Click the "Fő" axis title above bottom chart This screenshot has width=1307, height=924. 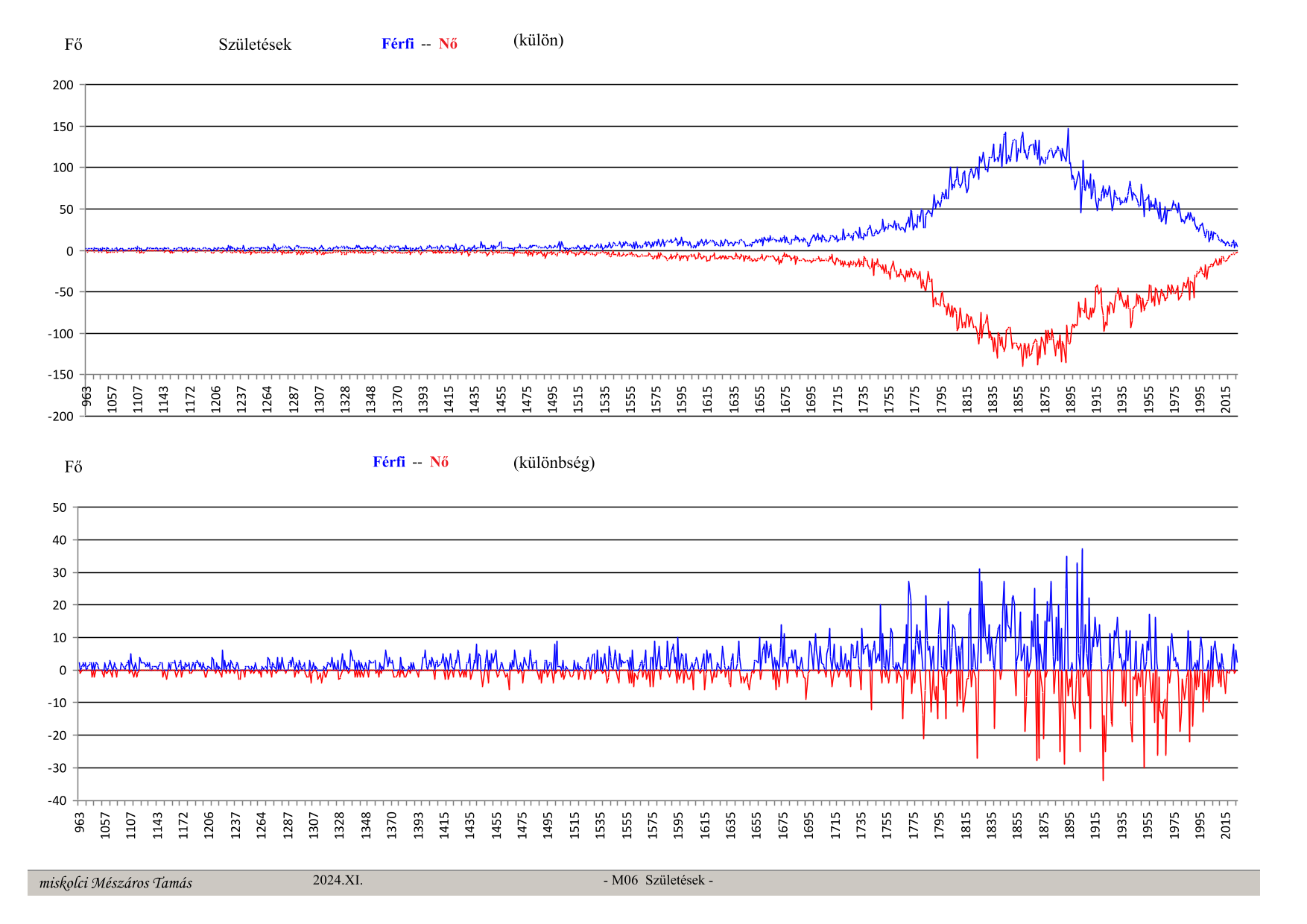click(x=73, y=467)
